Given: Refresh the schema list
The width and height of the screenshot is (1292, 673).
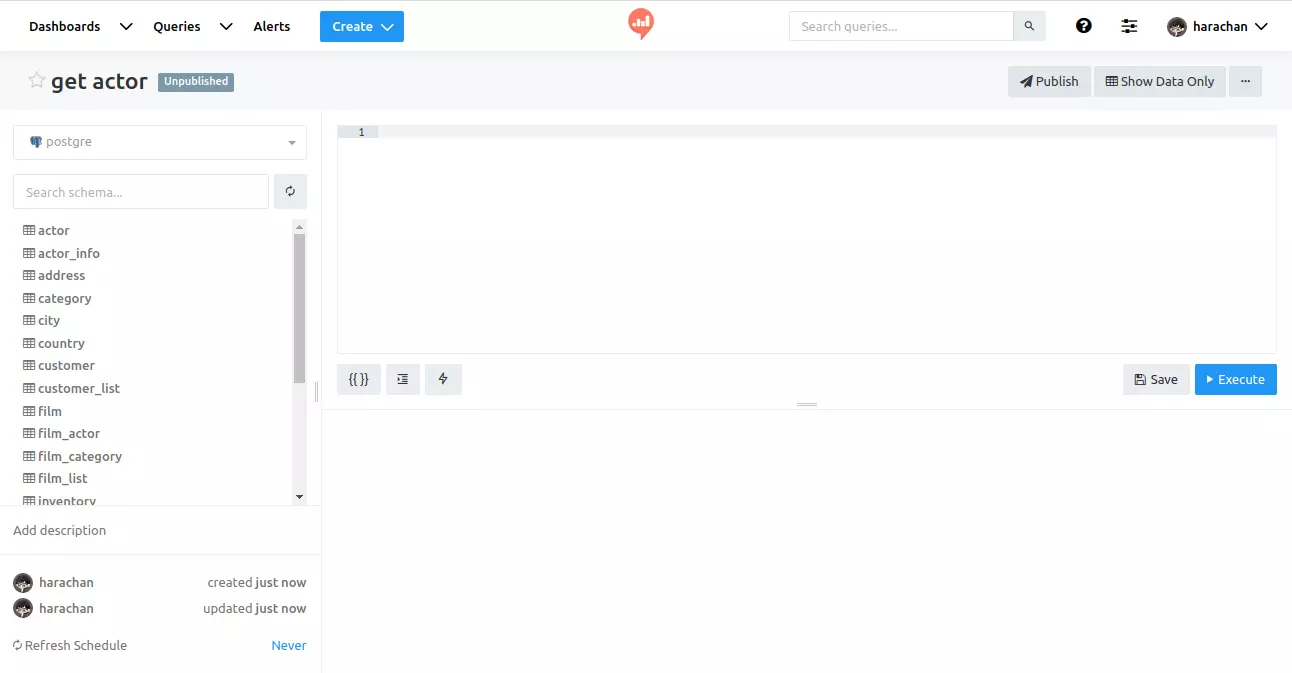Looking at the screenshot, I should coord(290,191).
